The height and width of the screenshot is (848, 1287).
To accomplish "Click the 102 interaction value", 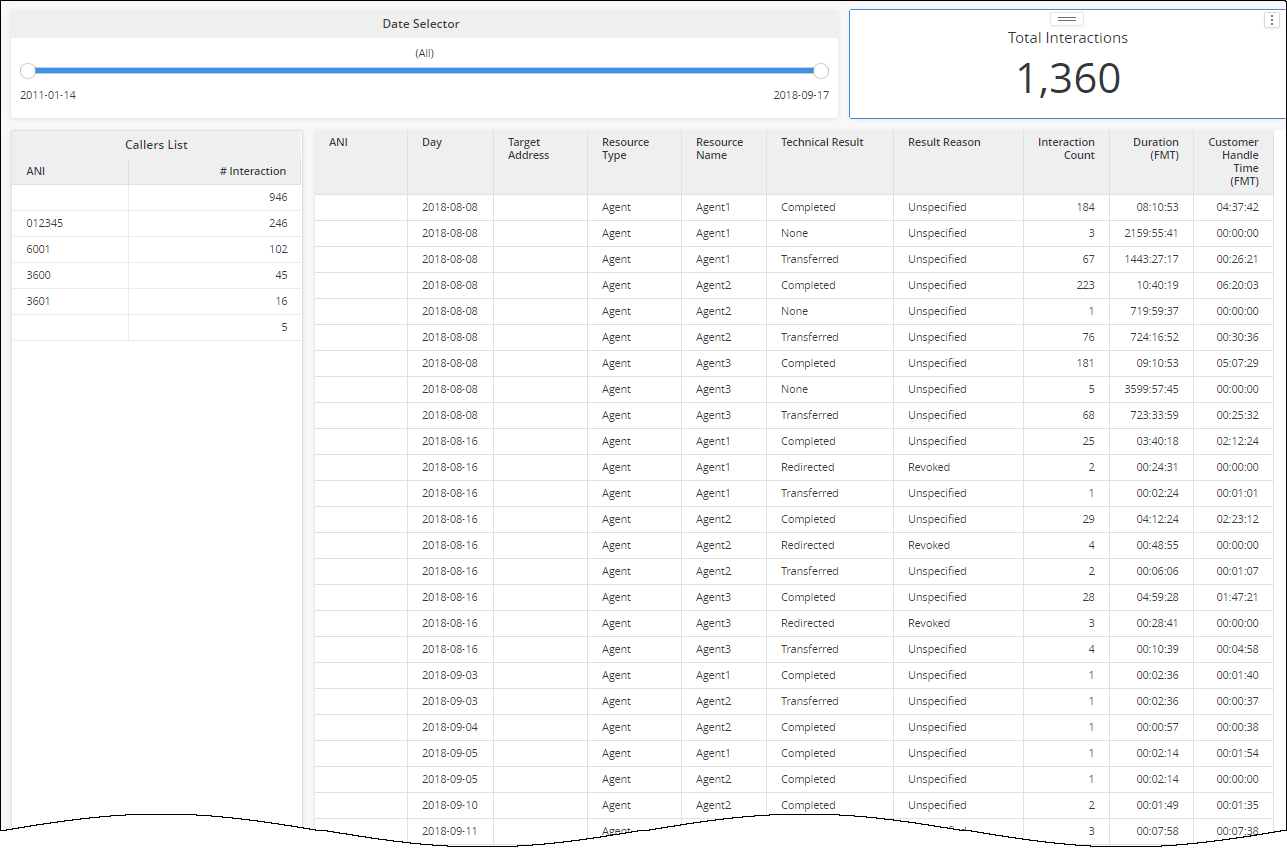I will tap(278, 249).
